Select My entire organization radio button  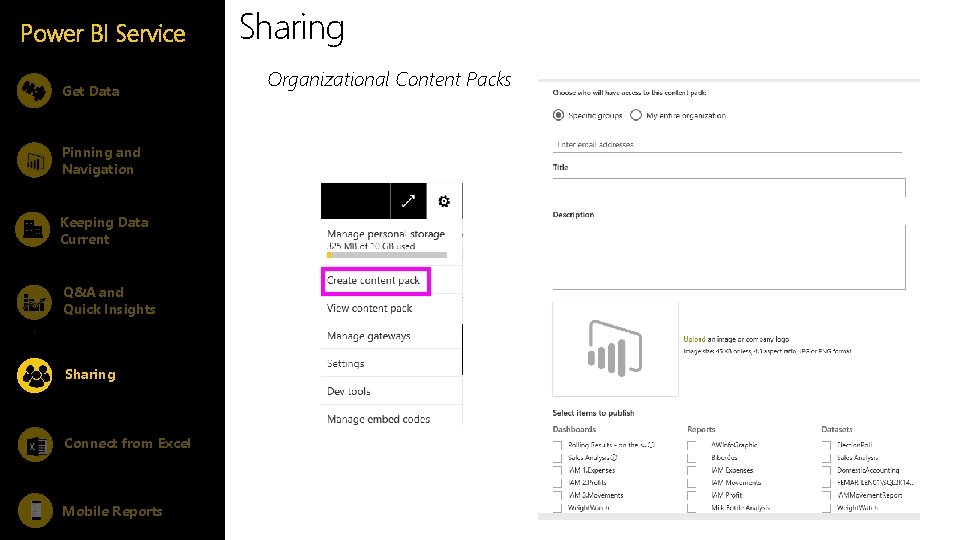tap(636, 115)
